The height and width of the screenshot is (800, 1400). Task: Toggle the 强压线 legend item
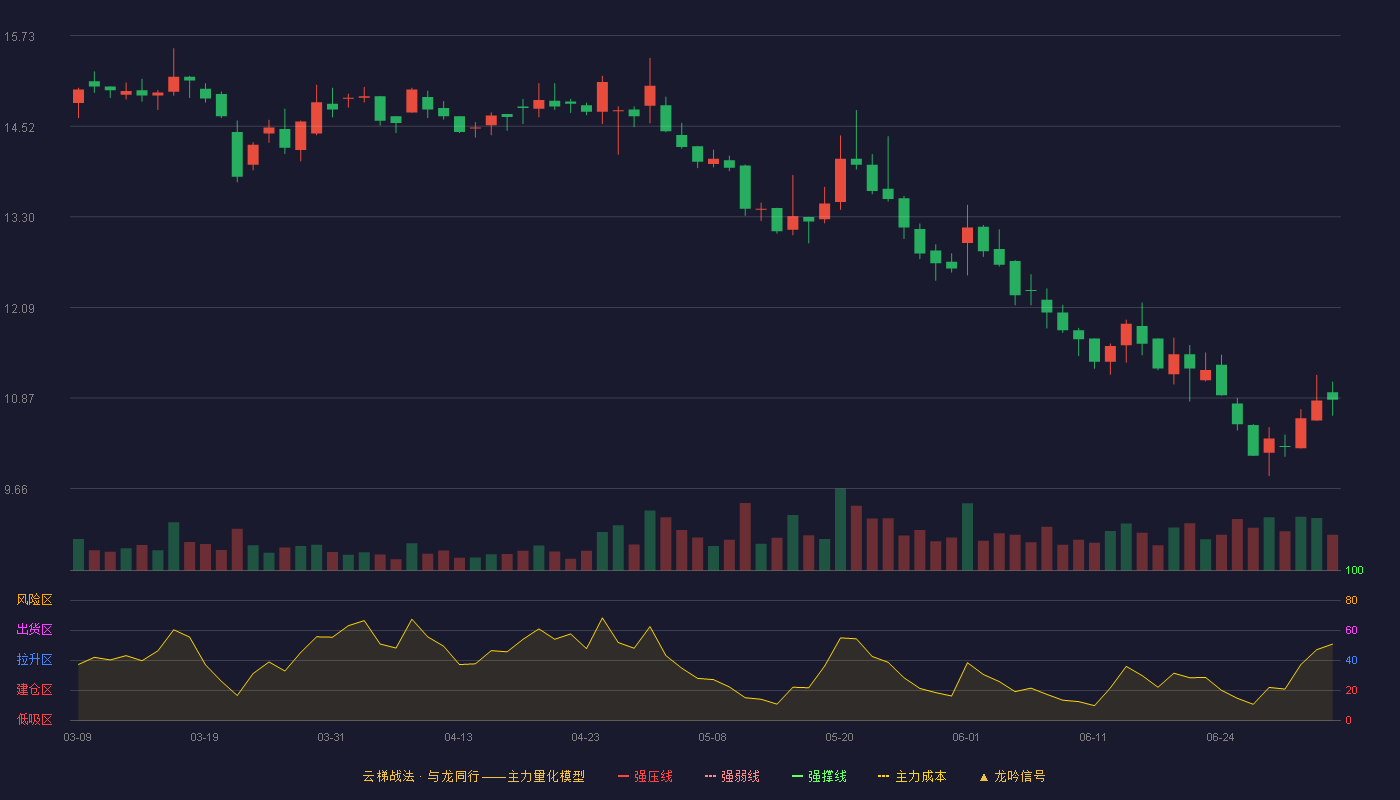(x=645, y=776)
